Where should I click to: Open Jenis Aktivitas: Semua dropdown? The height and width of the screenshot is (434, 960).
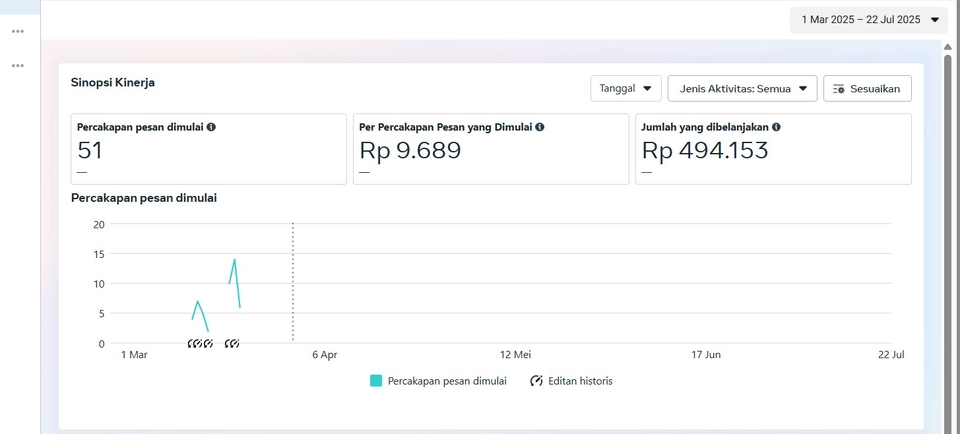click(x=742, y=89)
